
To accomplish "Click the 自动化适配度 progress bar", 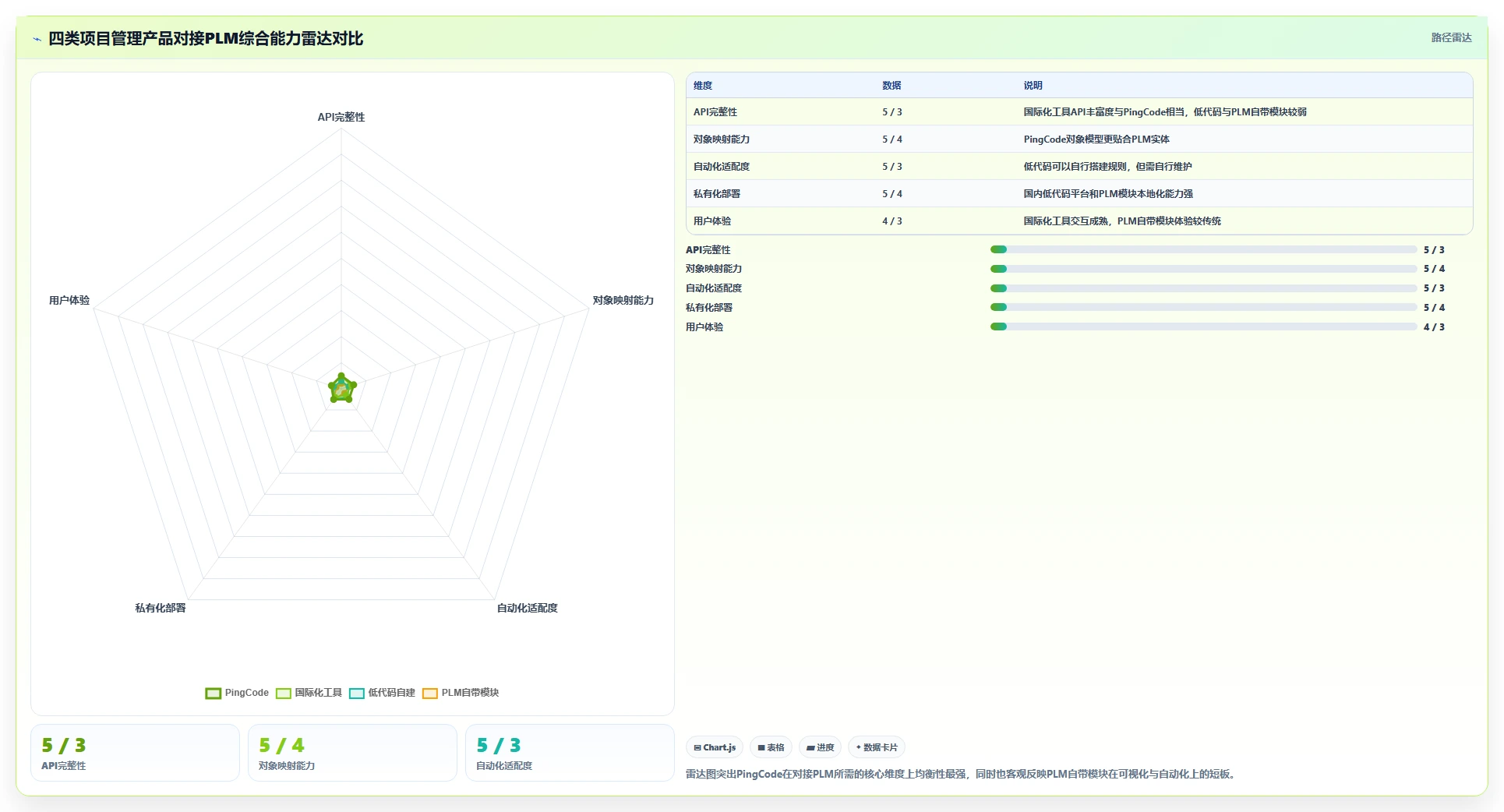I will (x=1203, y=288).
